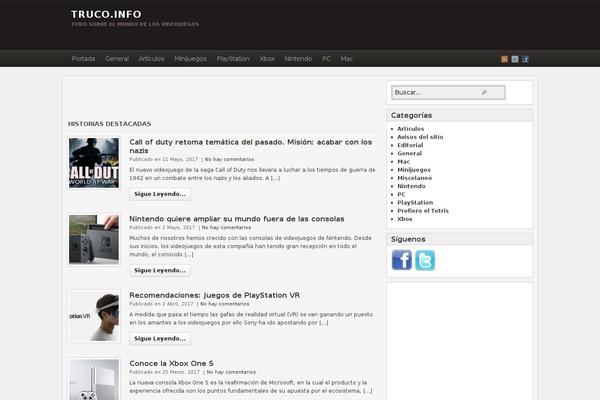The width and height of the screenshot is (600, 400).
Task: Open the Recomendaciones PlayStation VR headline
Action: (214, 295)
